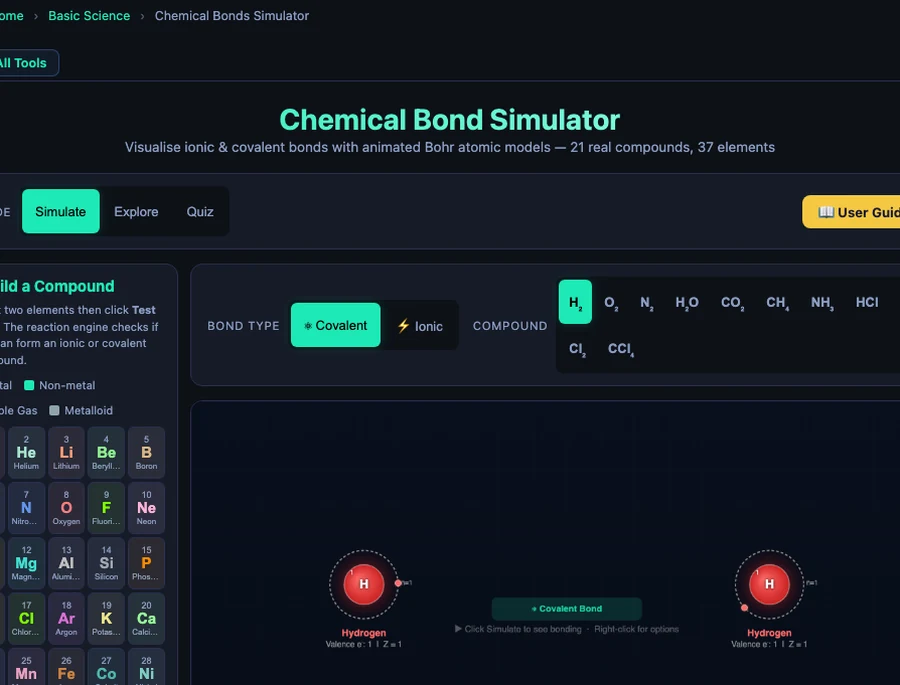This screenshot has height=685, width=900.
Task: Click the Covalent Bond label in canvas
Action: 567,609
